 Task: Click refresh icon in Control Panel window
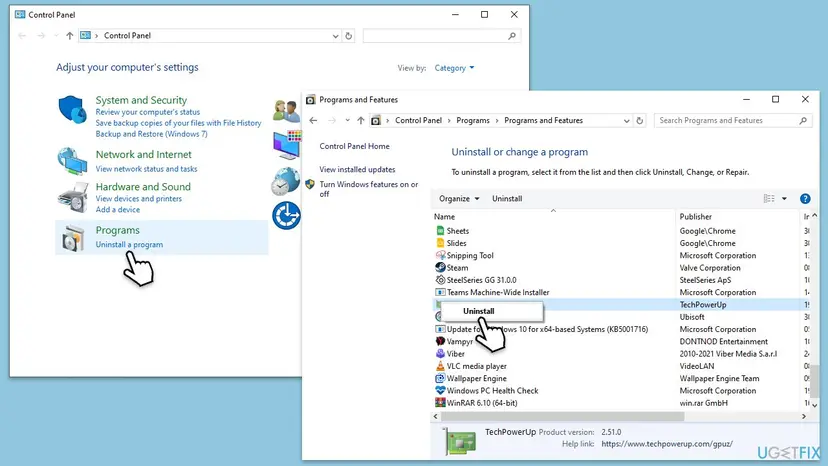pos(349,36)
